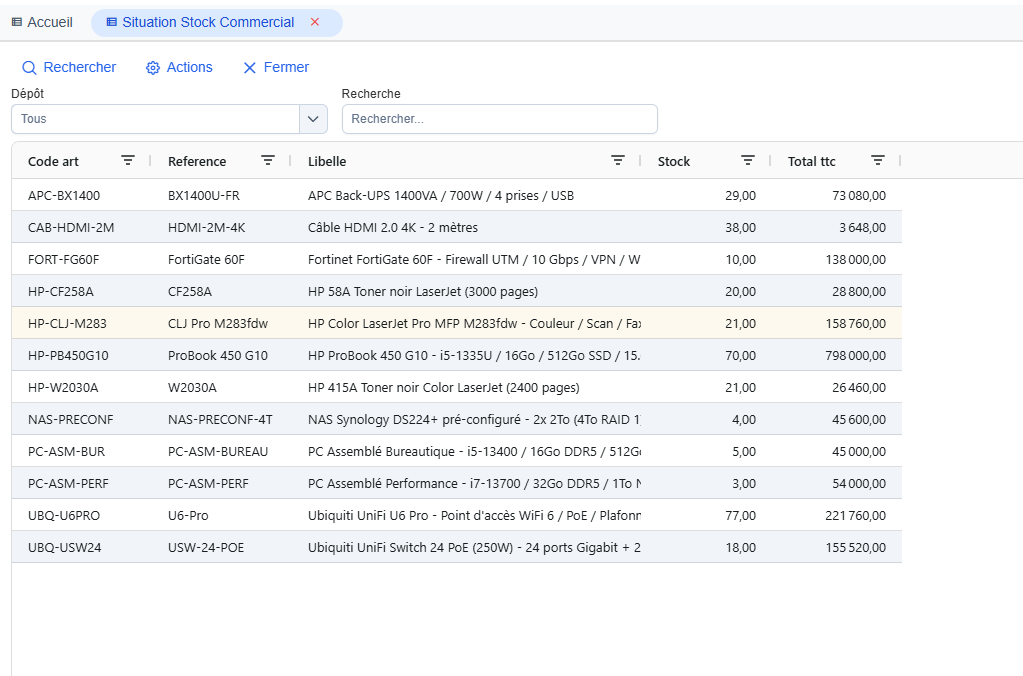
Task: Switch to the Accueil tab
Action: coord(42,22)
